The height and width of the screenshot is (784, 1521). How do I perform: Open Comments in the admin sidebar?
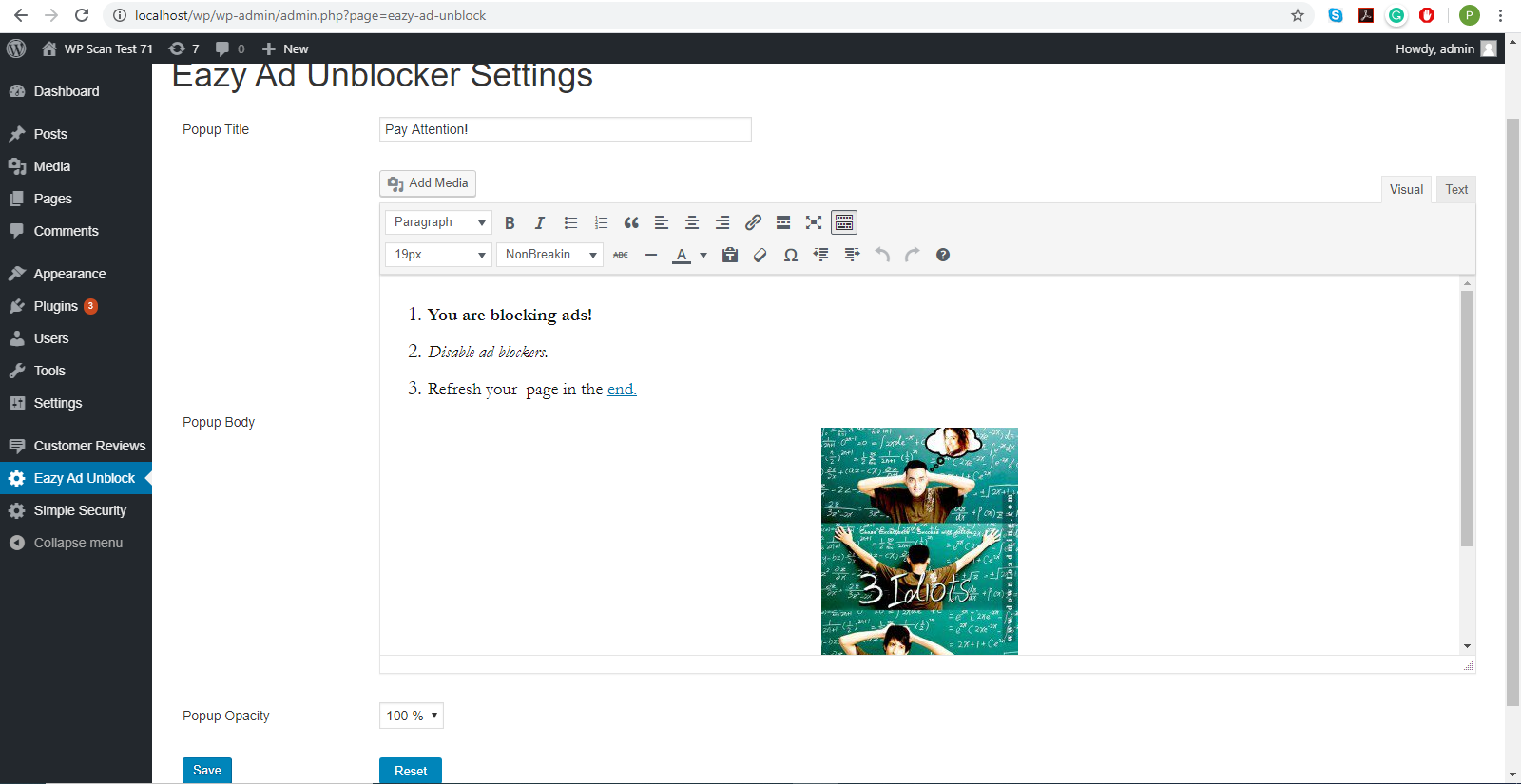[x=76, y=231]
